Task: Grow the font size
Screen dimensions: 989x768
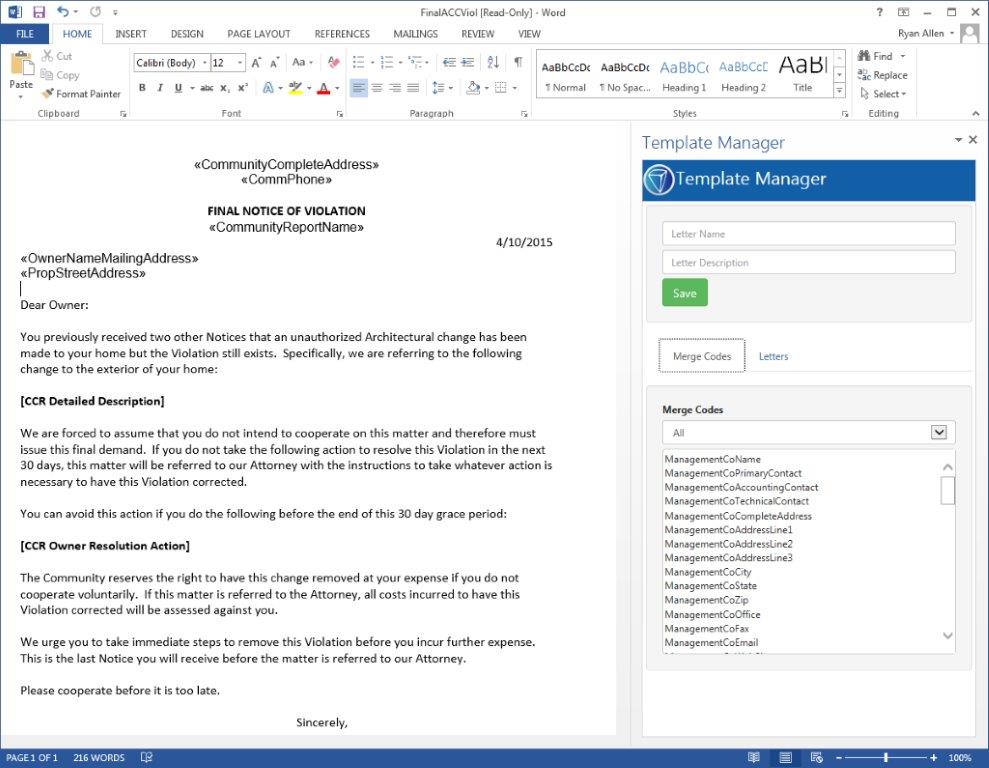Action: point(256,62)
